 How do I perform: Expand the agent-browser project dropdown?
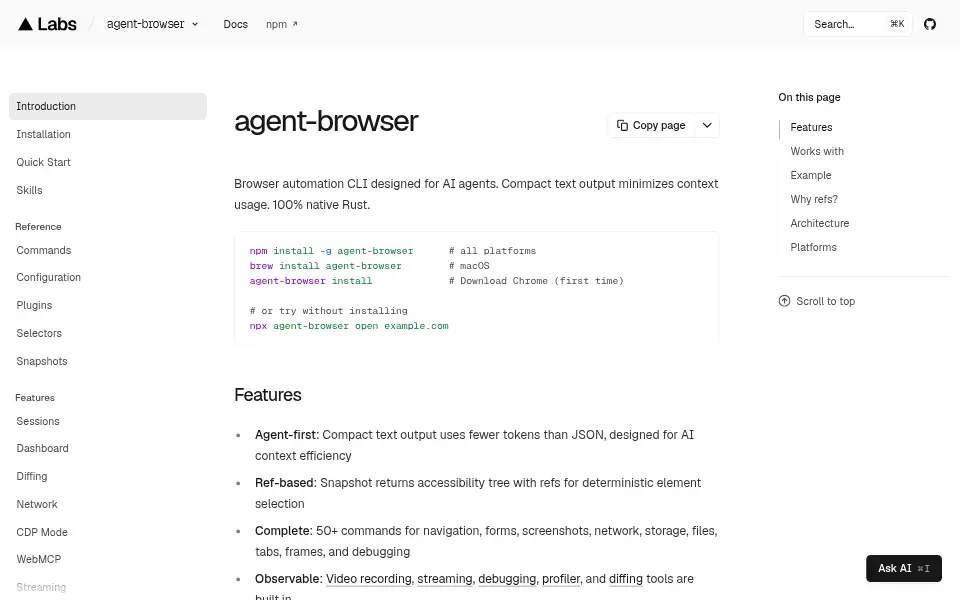tap(152, 24)
